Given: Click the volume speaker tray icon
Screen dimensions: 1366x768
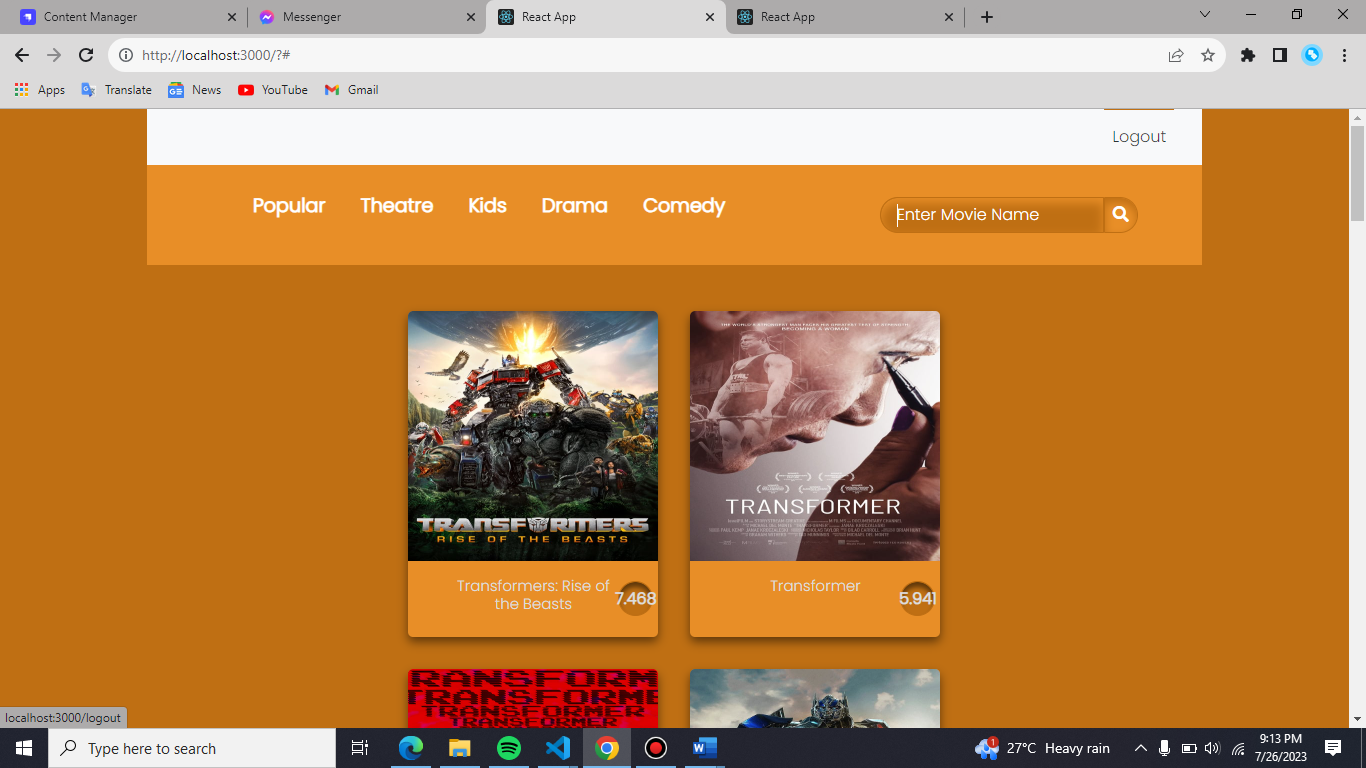Looking at the screenshot, I should tap(1212, 748).
